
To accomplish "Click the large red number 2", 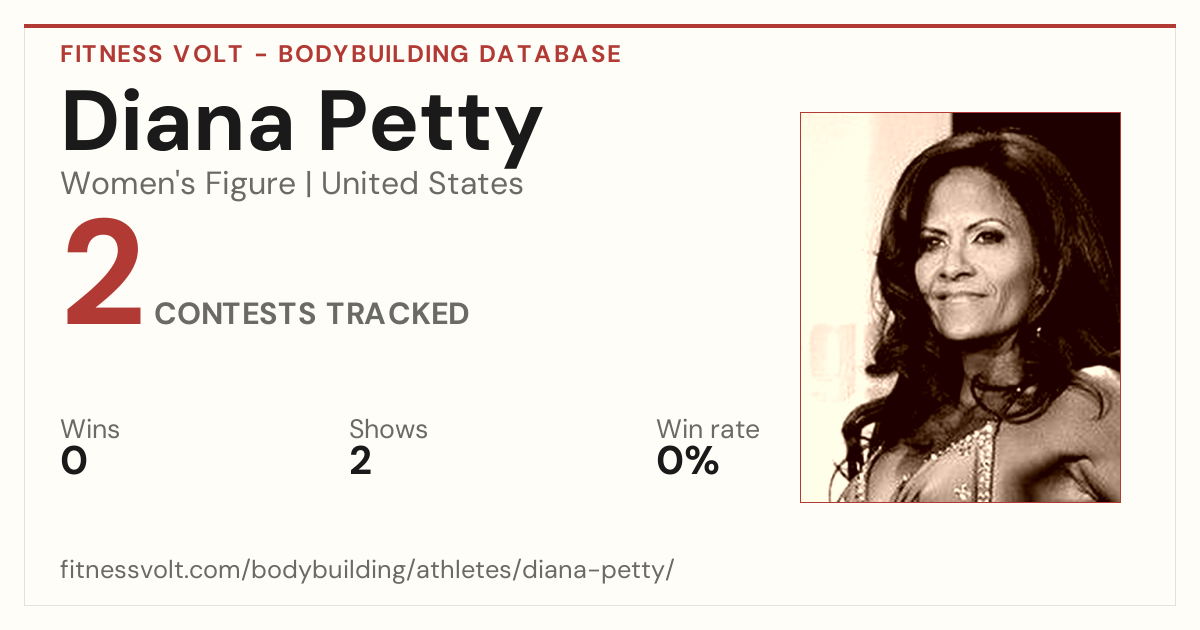I will coord(104,277).
